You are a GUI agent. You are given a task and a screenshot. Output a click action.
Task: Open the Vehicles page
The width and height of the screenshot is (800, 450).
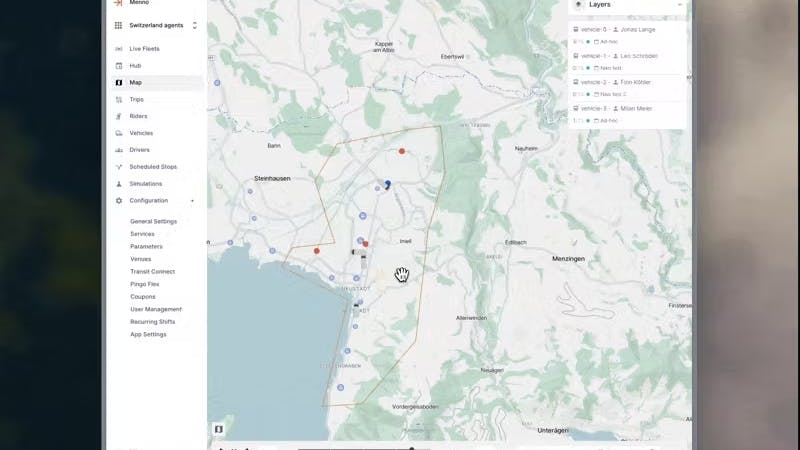click(157, 133)
